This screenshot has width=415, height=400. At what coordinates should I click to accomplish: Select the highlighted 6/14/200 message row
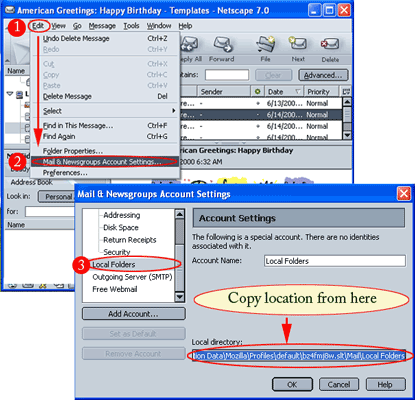click(x=261, y=115)
